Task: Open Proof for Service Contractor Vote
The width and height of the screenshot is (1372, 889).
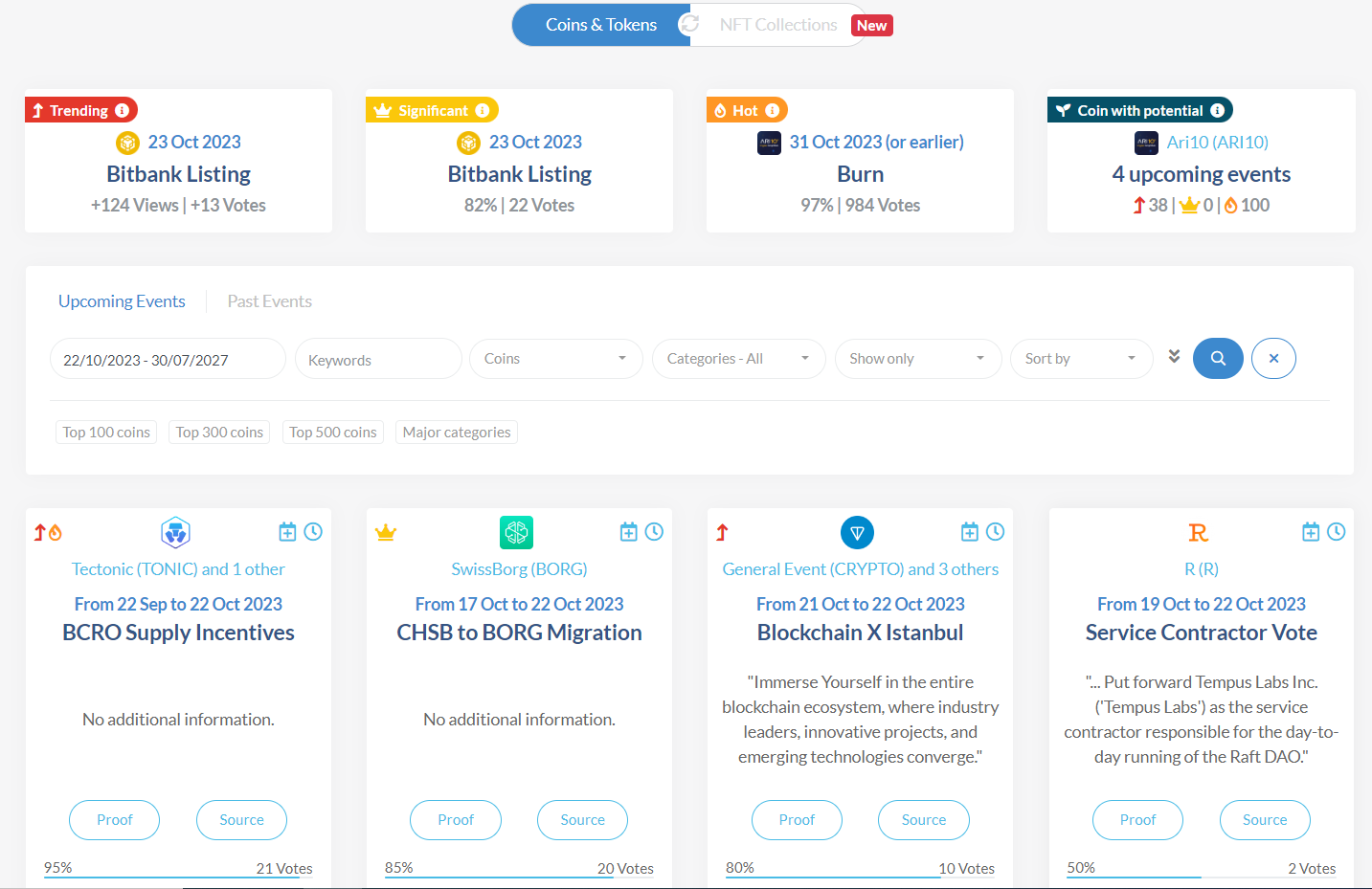Action: coord(1137,820)
